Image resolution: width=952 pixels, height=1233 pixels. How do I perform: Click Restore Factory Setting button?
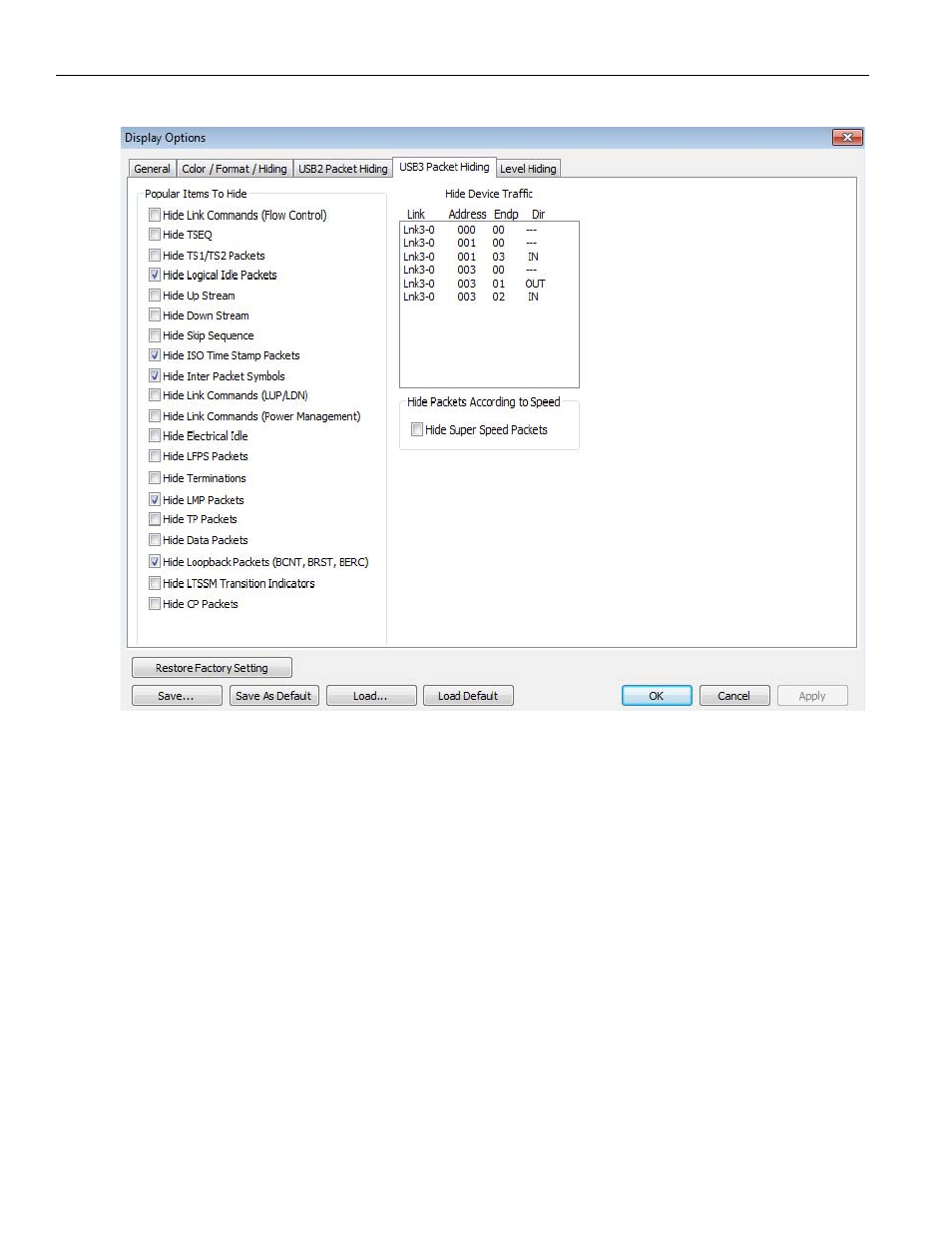coord(212,668)
